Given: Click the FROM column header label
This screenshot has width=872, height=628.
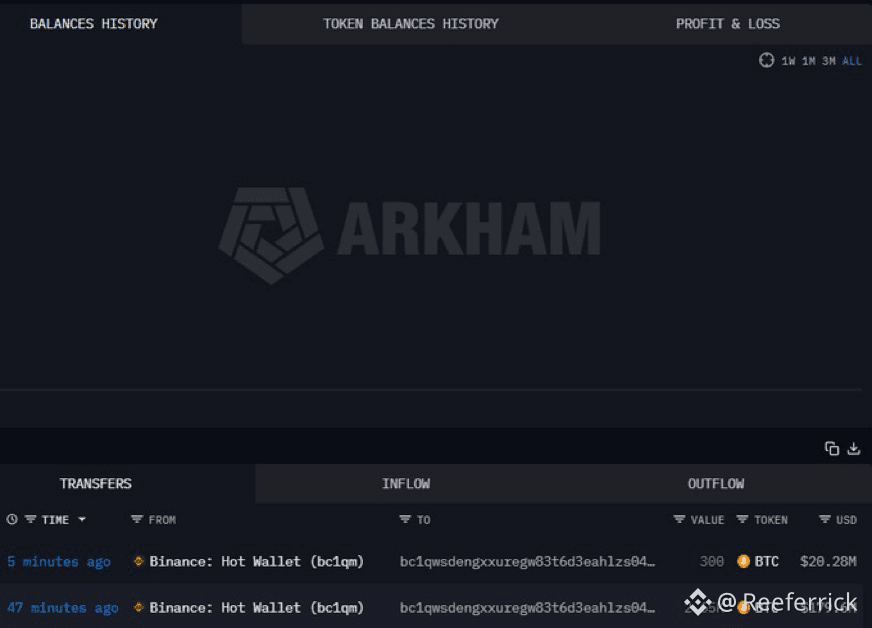Looking at the screenshot, I should click(x=162, y=520).
